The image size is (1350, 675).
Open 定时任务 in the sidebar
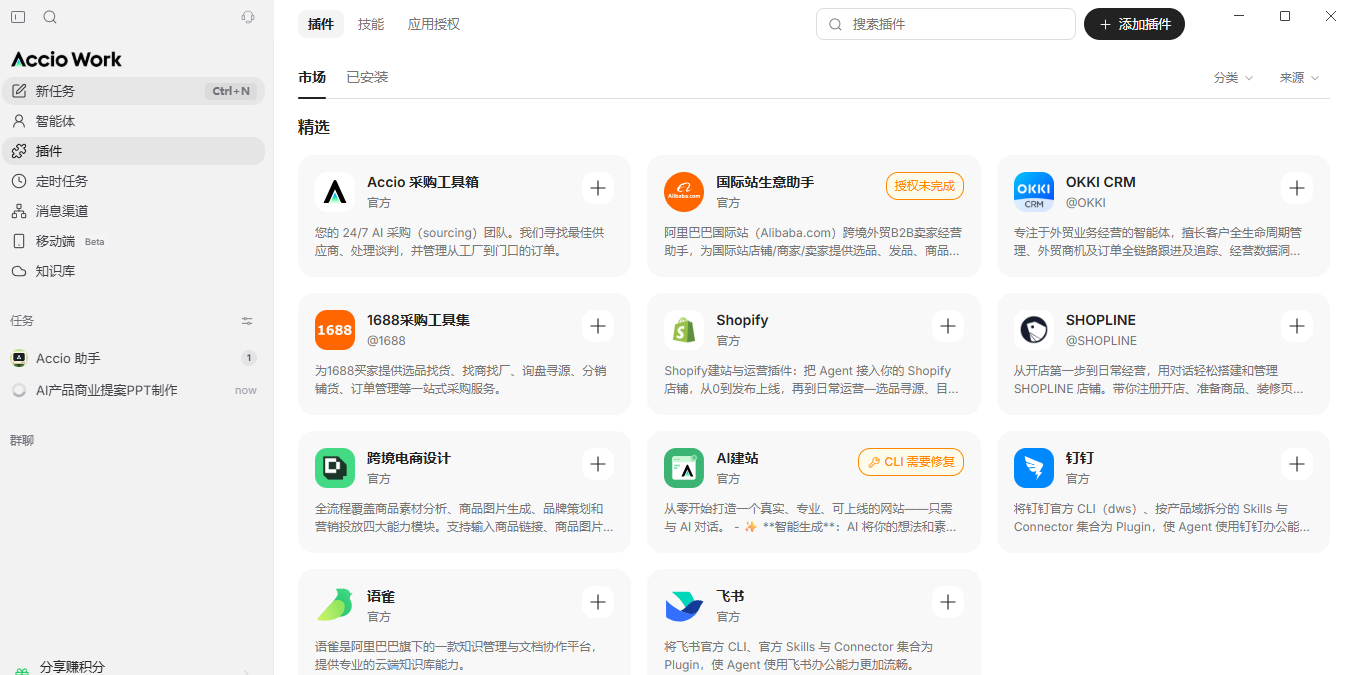click(132, 181)
